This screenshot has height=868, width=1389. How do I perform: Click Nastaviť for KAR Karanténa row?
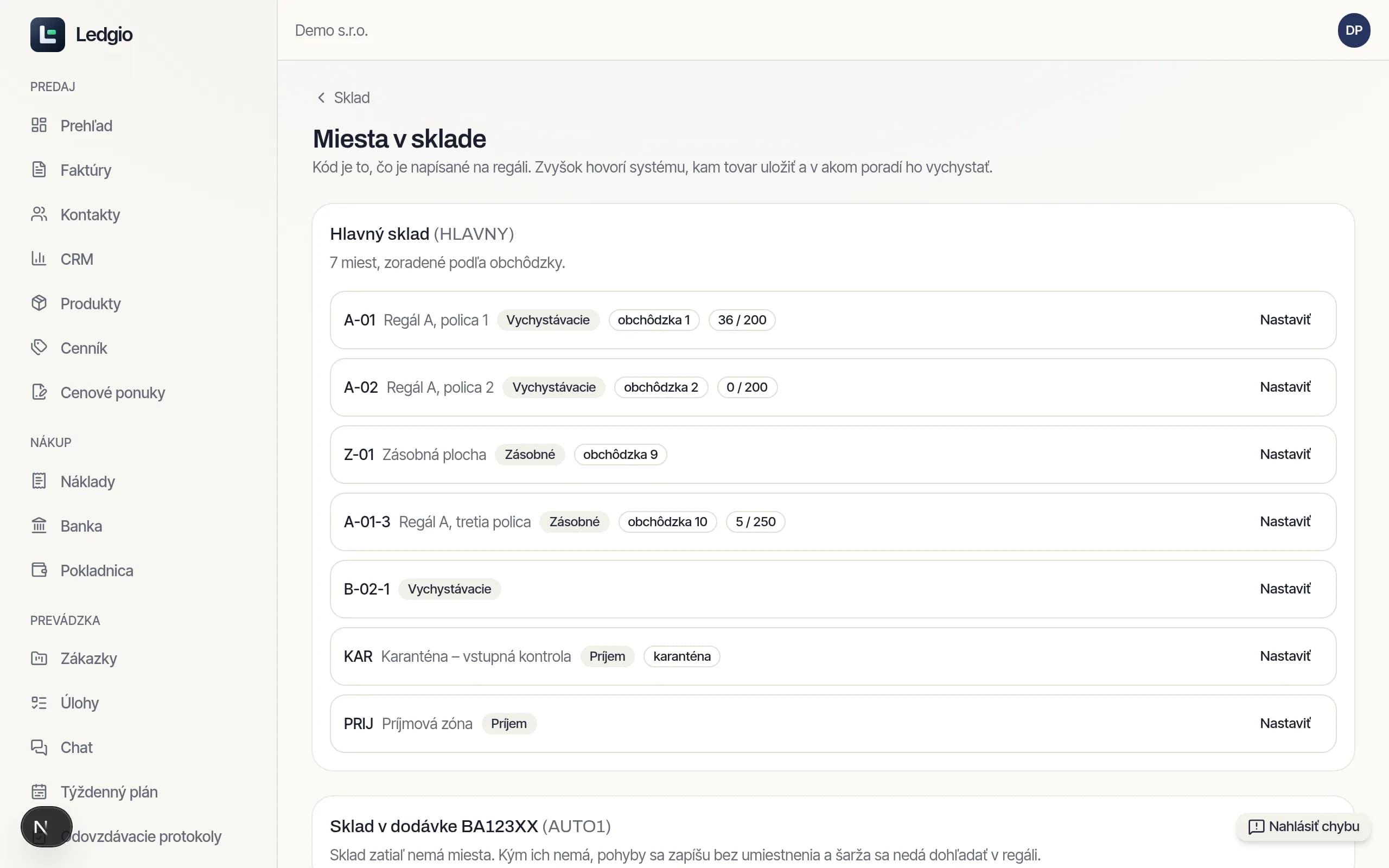(x=1285, y=655)
